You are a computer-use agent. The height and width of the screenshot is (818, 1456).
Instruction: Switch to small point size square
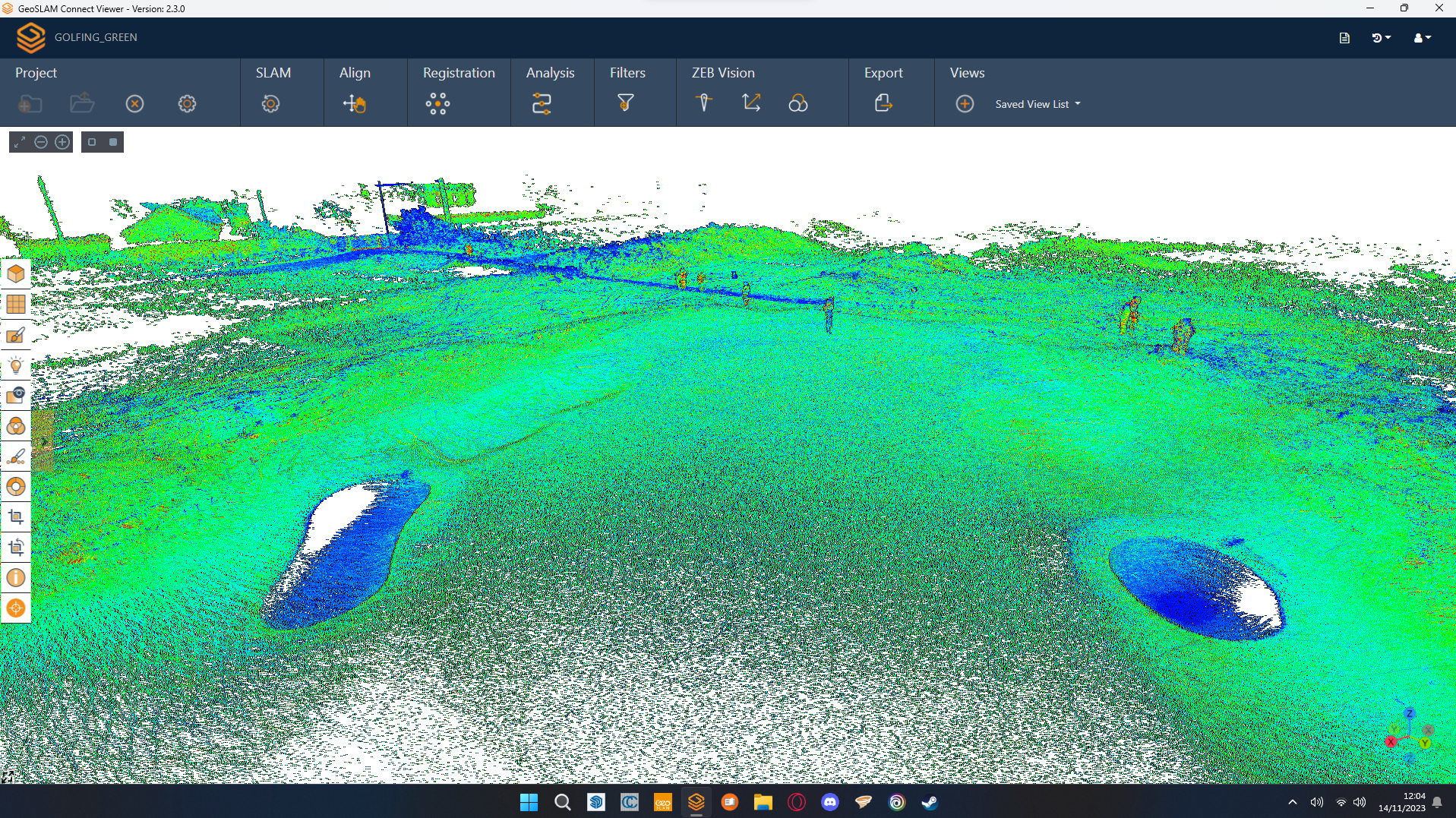[92, 142]
